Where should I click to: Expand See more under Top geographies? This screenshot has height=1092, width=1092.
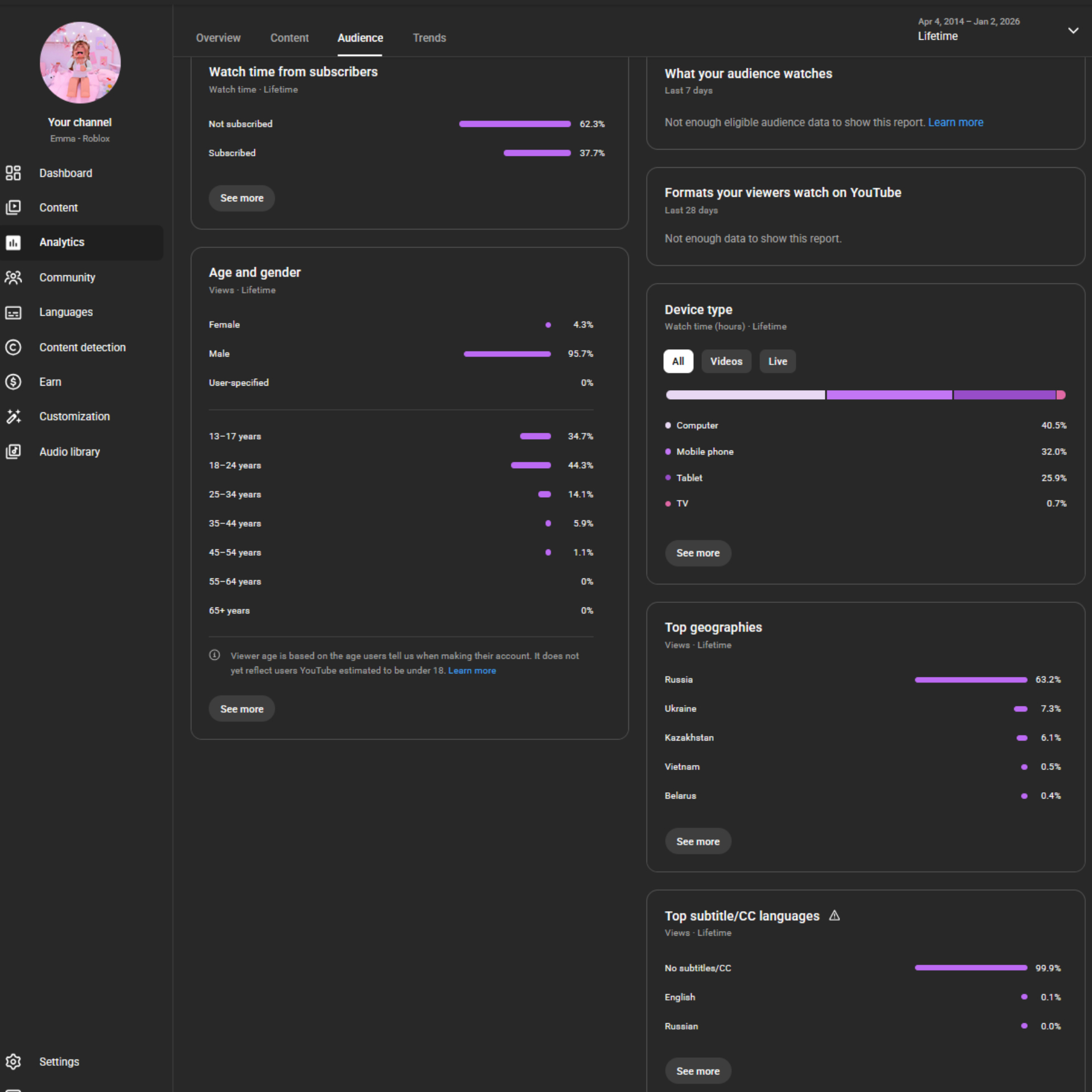pyautogui.click(x=698, y=841)
